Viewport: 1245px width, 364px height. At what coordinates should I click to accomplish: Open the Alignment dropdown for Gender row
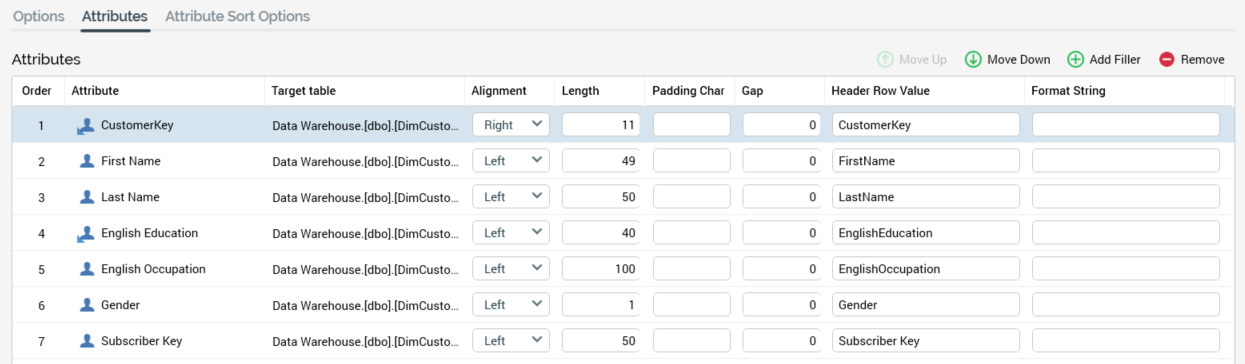coord(511,305)
